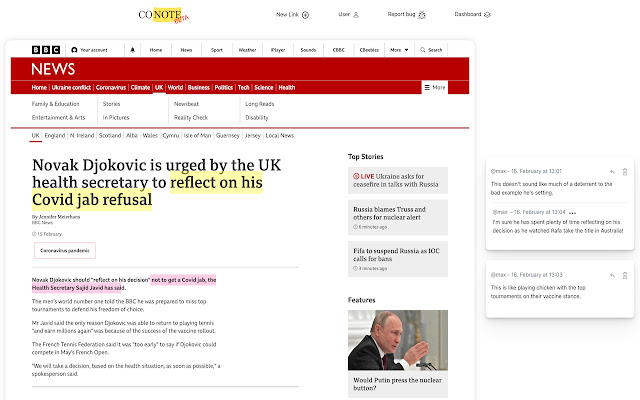Image resolution: width=640 pixels, height=400 pixels.
Task: Open the Weather section
Action: (x=247, y=50)
